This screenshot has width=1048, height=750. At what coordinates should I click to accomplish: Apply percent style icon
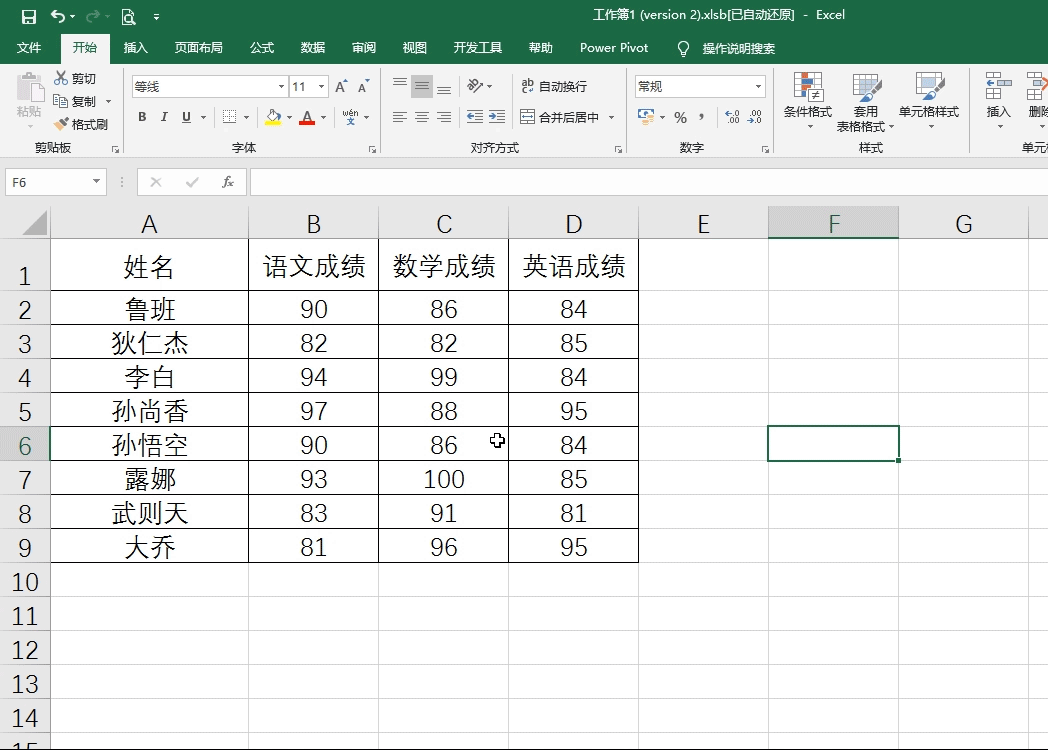680,118
